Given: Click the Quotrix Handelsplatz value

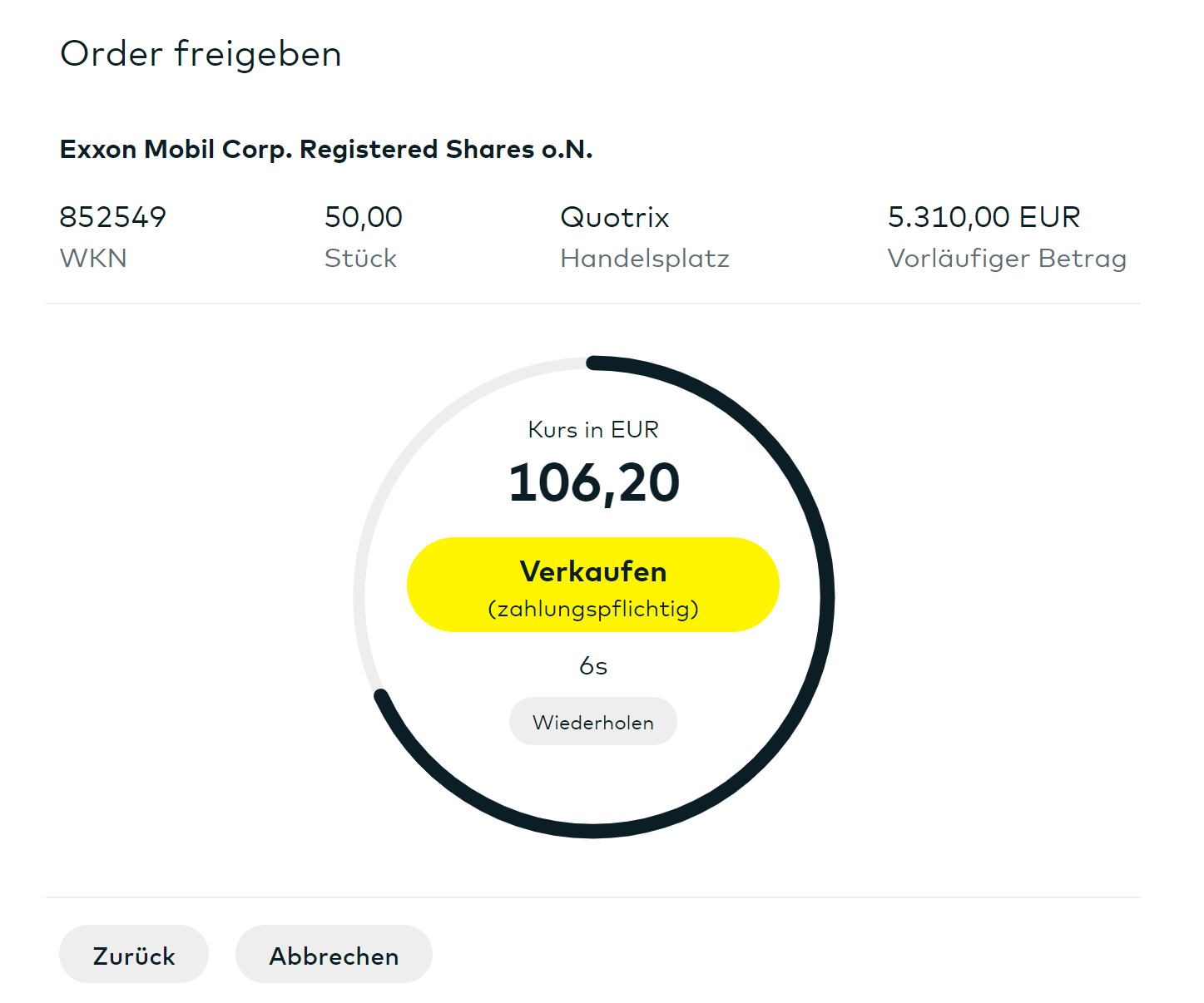Looking at the screenshot, I should click(x=615, y=217).
